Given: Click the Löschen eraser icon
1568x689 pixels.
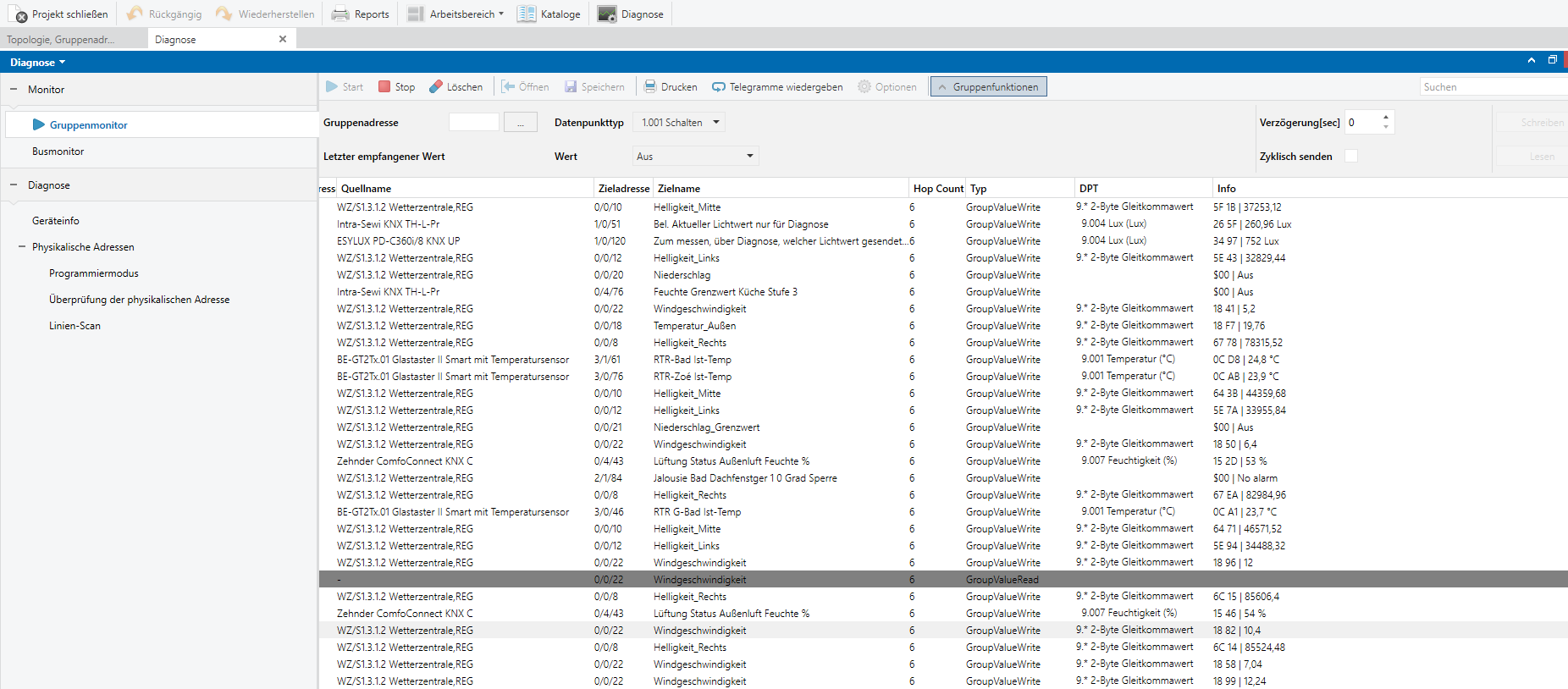Looking at the screenshot, I should [x=436, y=86].
